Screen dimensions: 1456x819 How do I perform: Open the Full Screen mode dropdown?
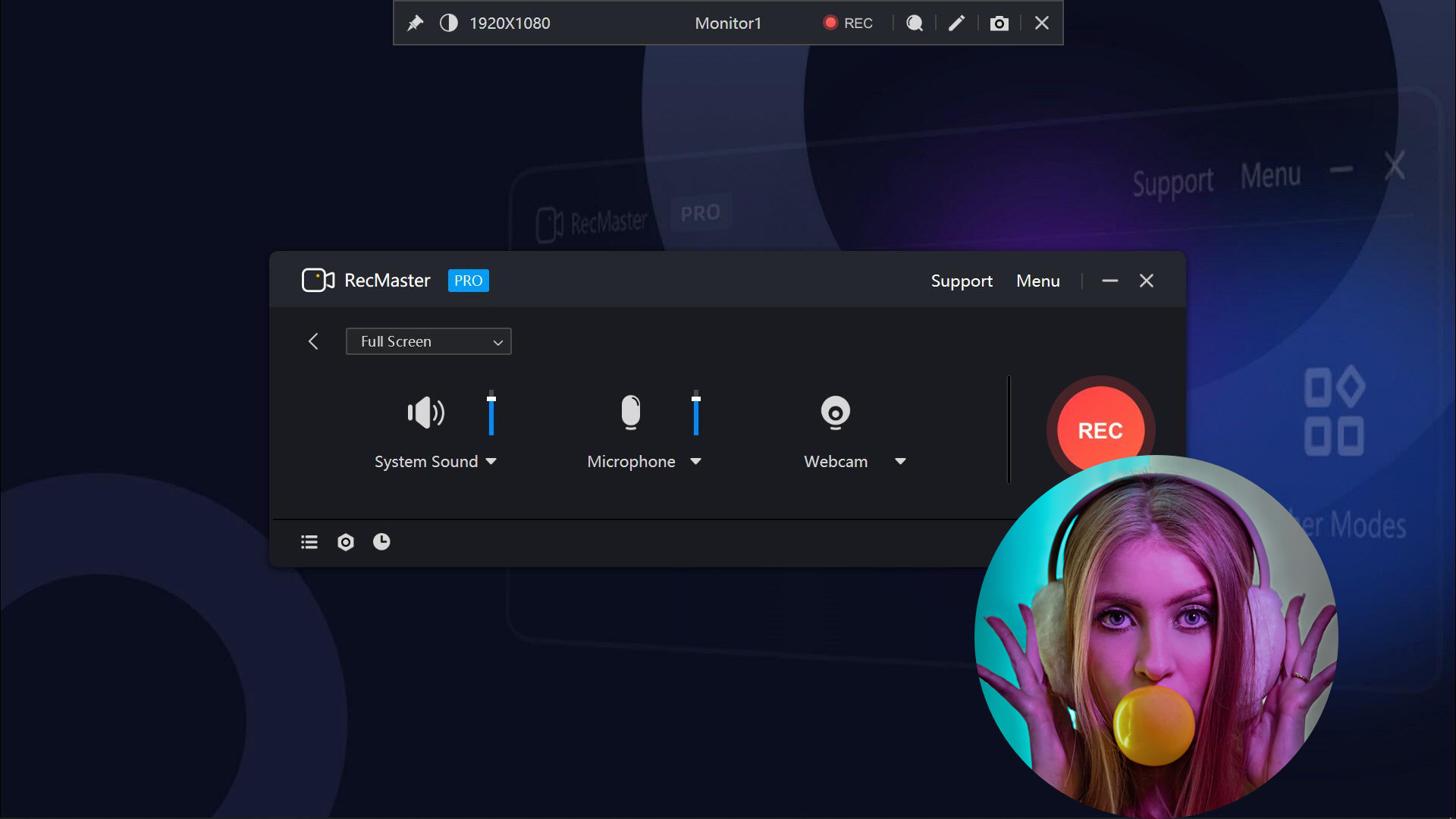[x=428, y=341]
